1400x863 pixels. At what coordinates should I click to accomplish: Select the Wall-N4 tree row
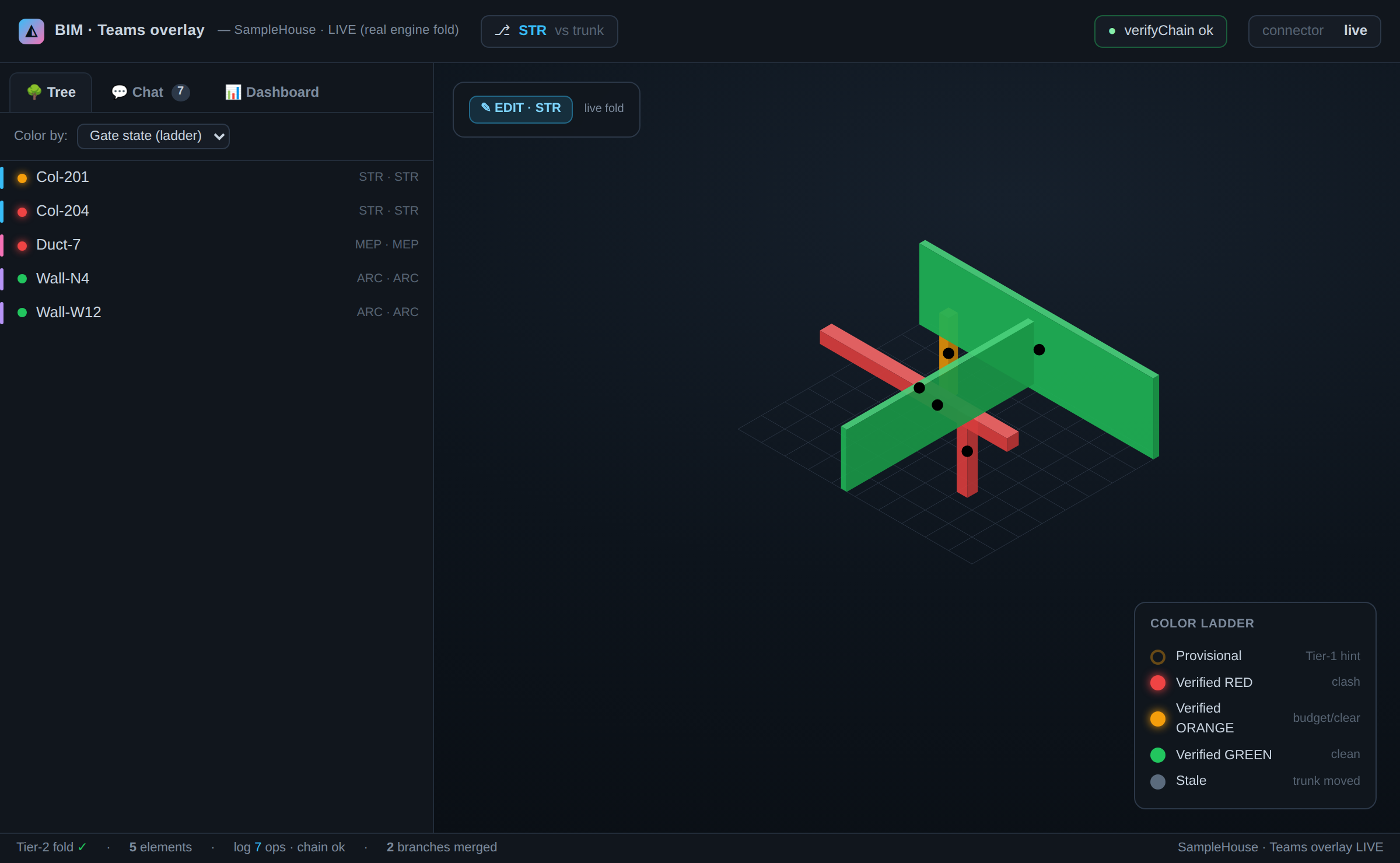click(x=216, y=279)
